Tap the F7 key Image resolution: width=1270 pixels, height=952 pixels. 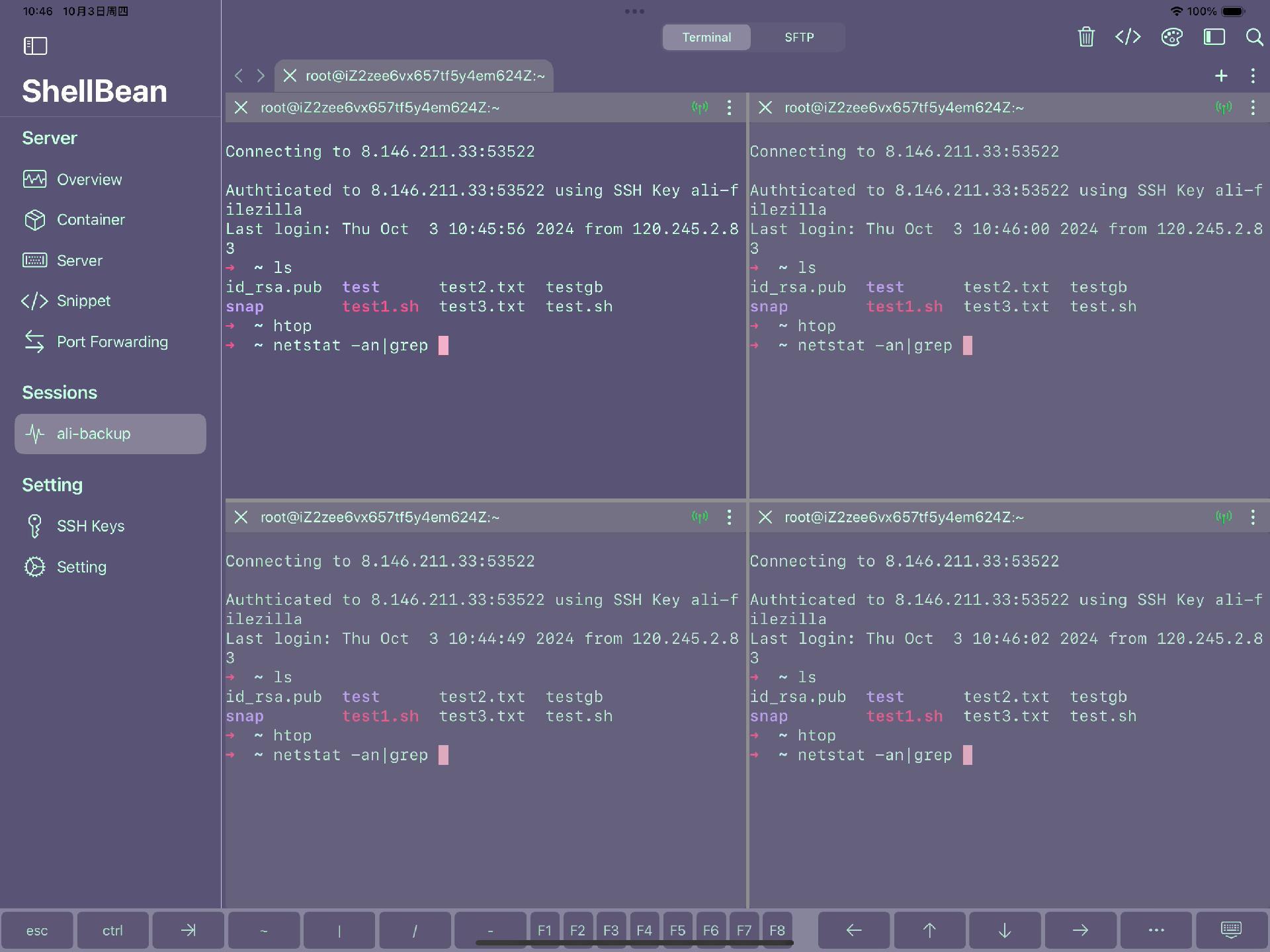744,930
